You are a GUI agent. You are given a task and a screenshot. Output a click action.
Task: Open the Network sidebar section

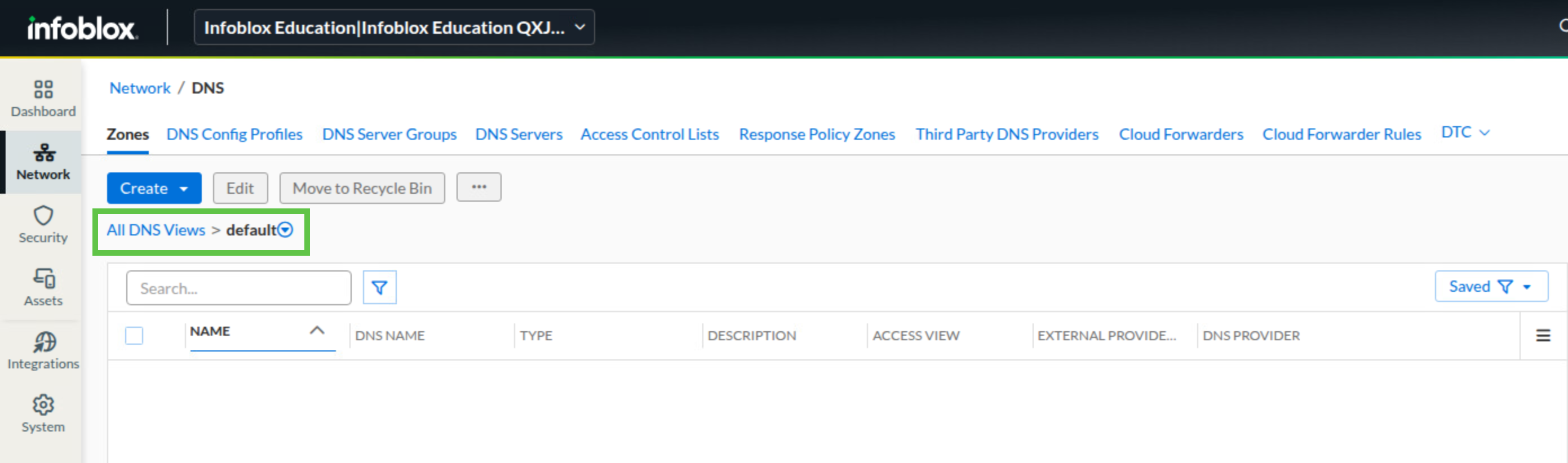coord(43,162)
